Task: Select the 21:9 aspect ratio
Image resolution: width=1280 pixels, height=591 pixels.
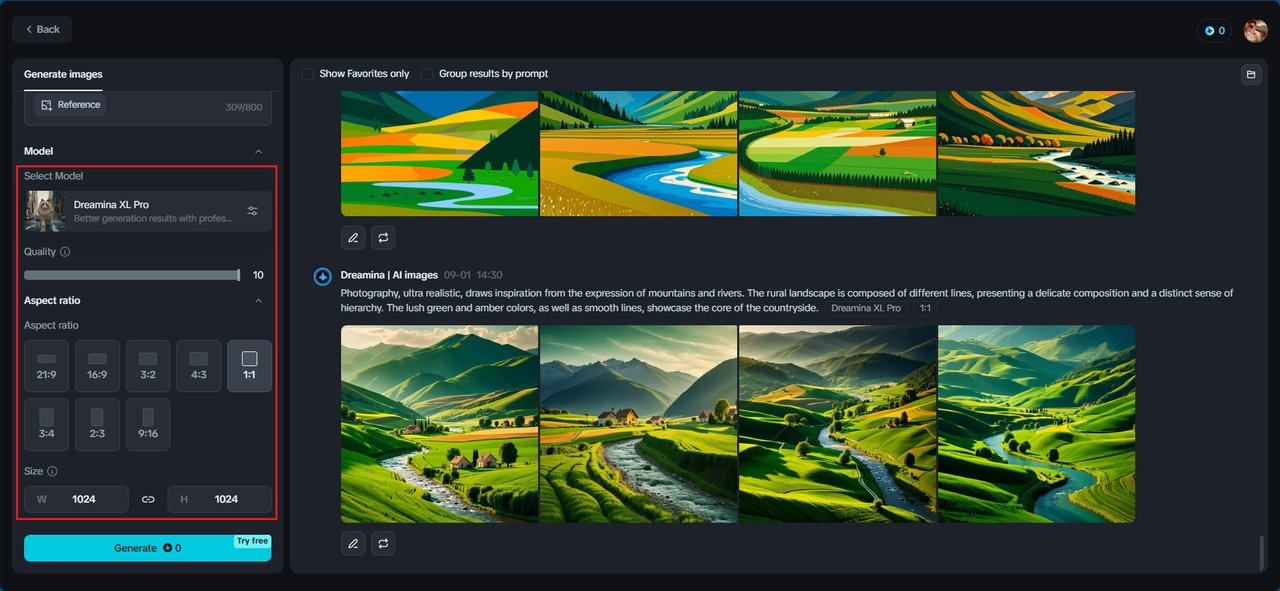Action: tap(46, 366)
